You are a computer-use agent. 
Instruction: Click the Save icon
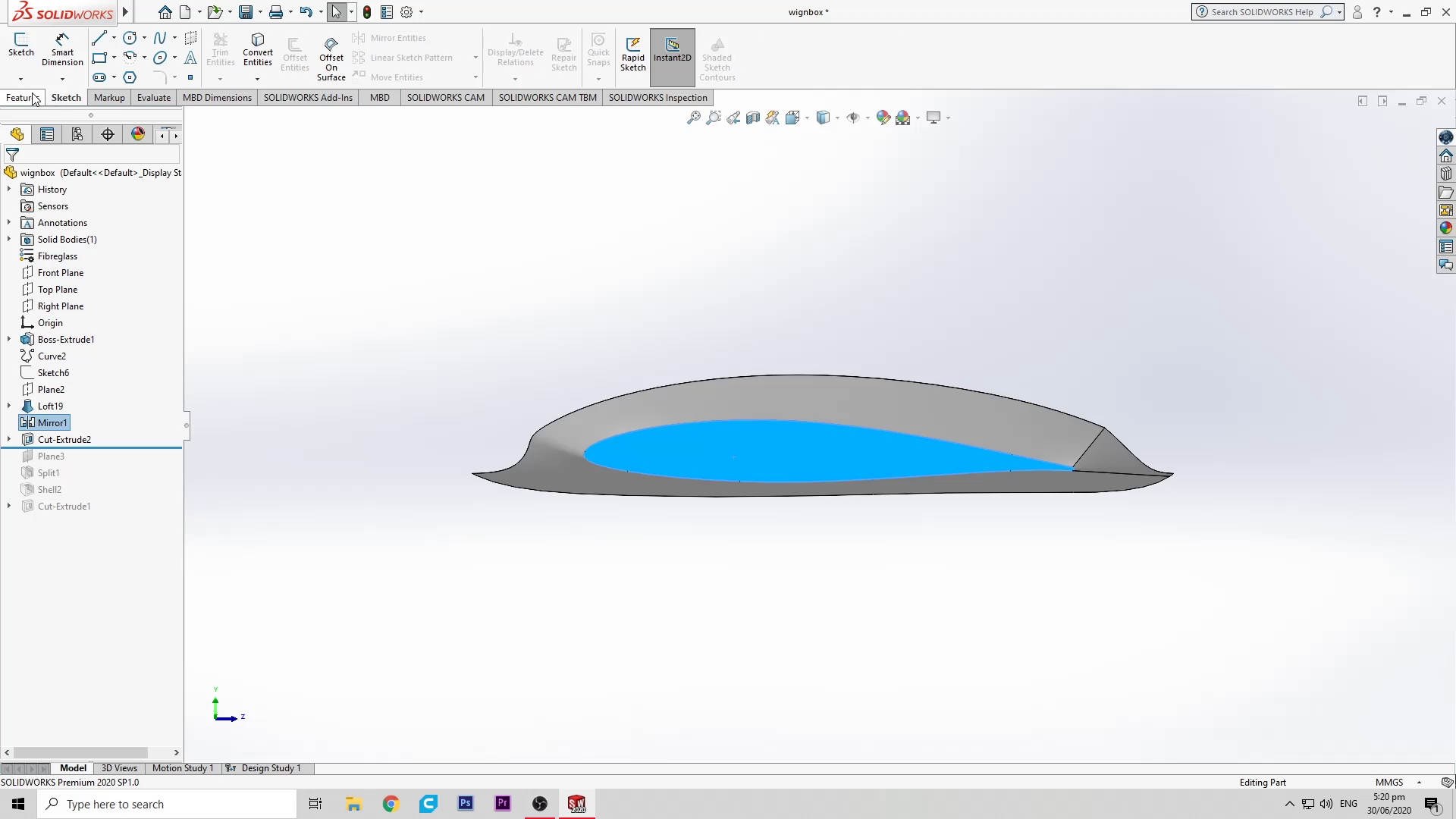pos(245,12)
